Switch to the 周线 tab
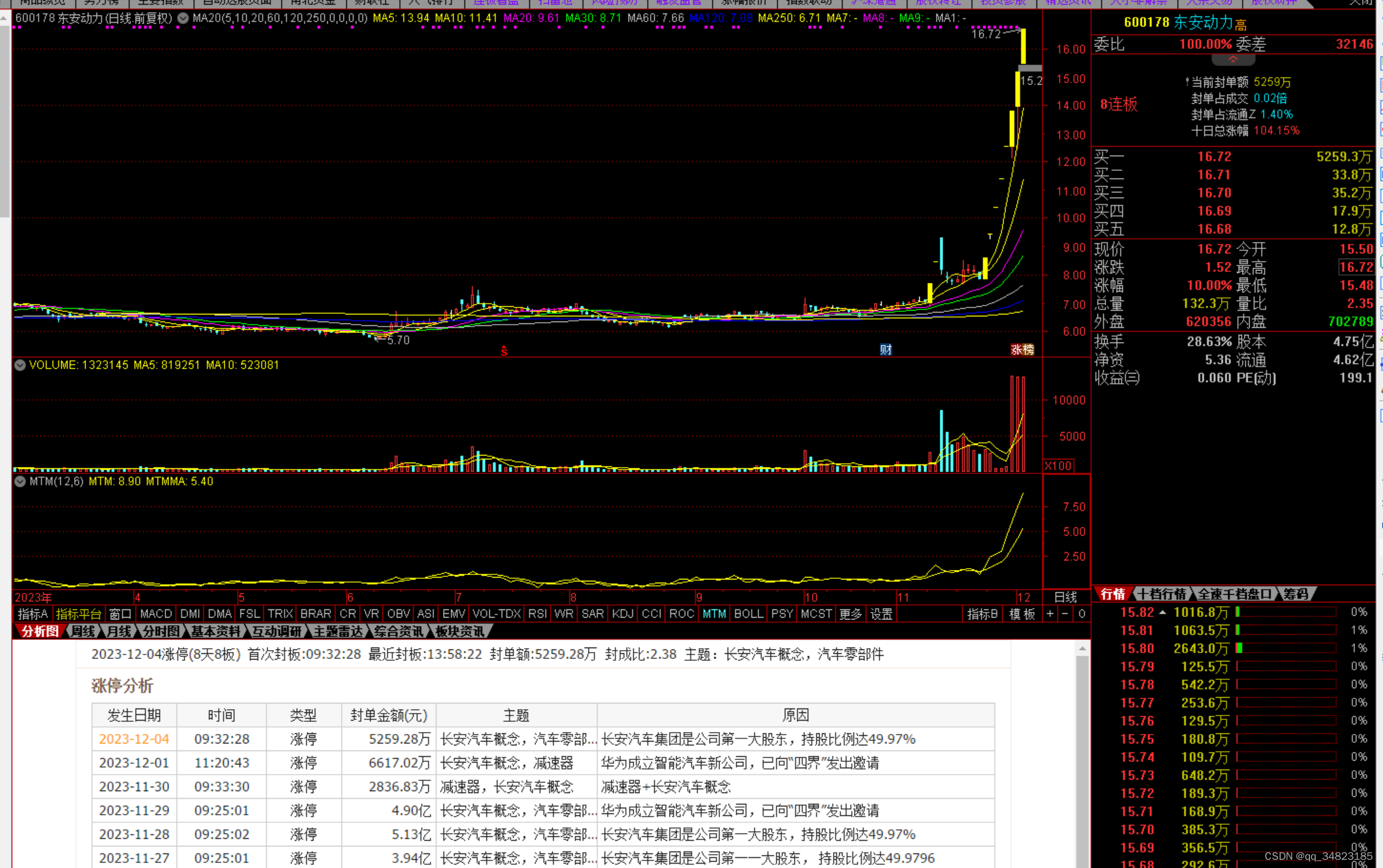The height and width of the screenshot is (868, 1383). tap(83, 631)
